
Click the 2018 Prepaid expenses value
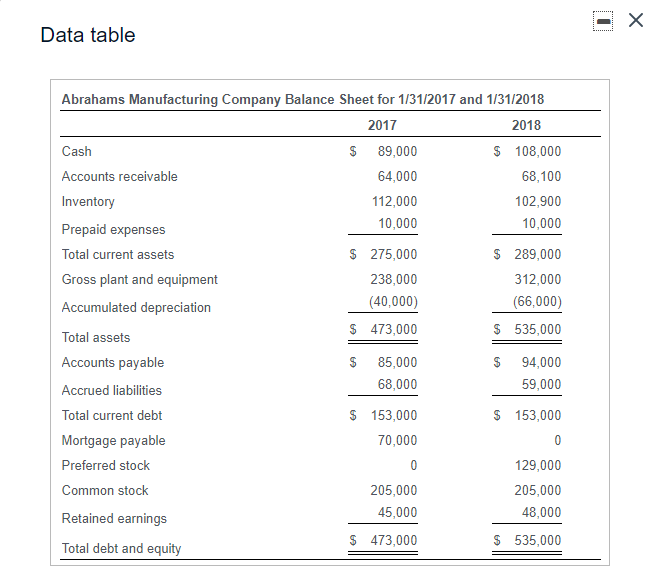point(542,224)
